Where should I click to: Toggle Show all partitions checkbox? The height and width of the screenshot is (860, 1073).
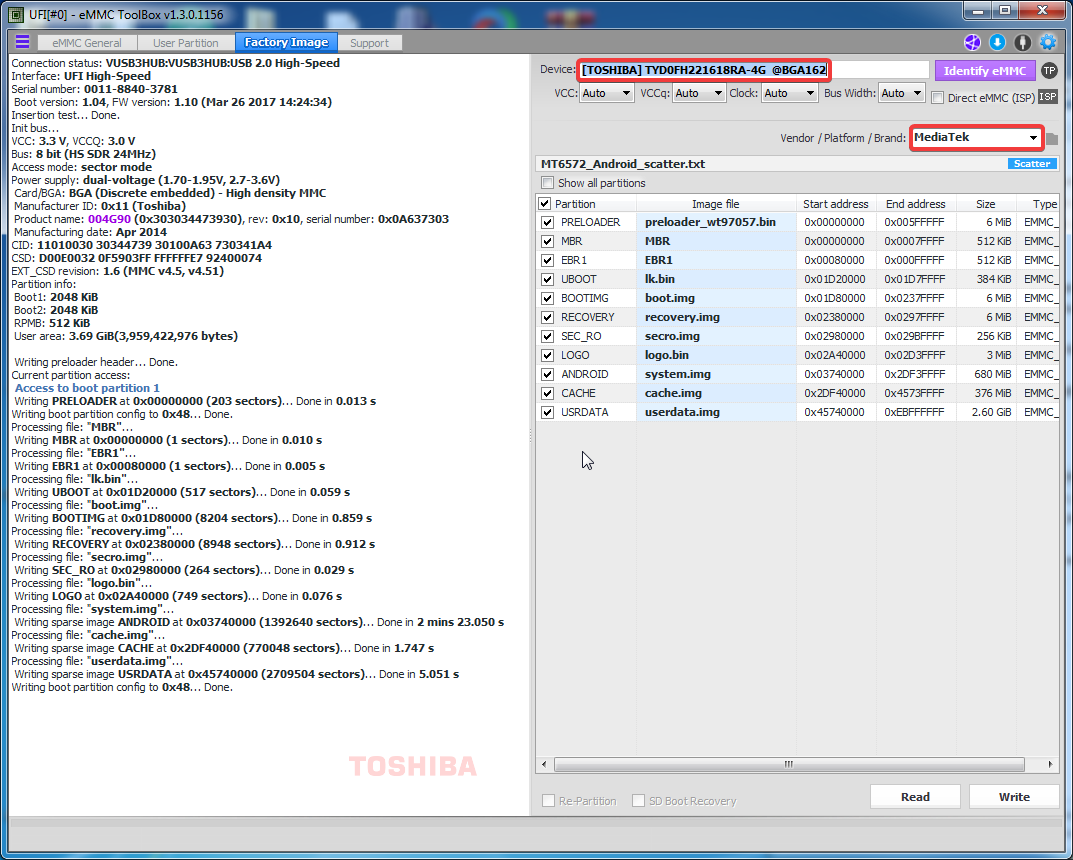click(547, 183)
